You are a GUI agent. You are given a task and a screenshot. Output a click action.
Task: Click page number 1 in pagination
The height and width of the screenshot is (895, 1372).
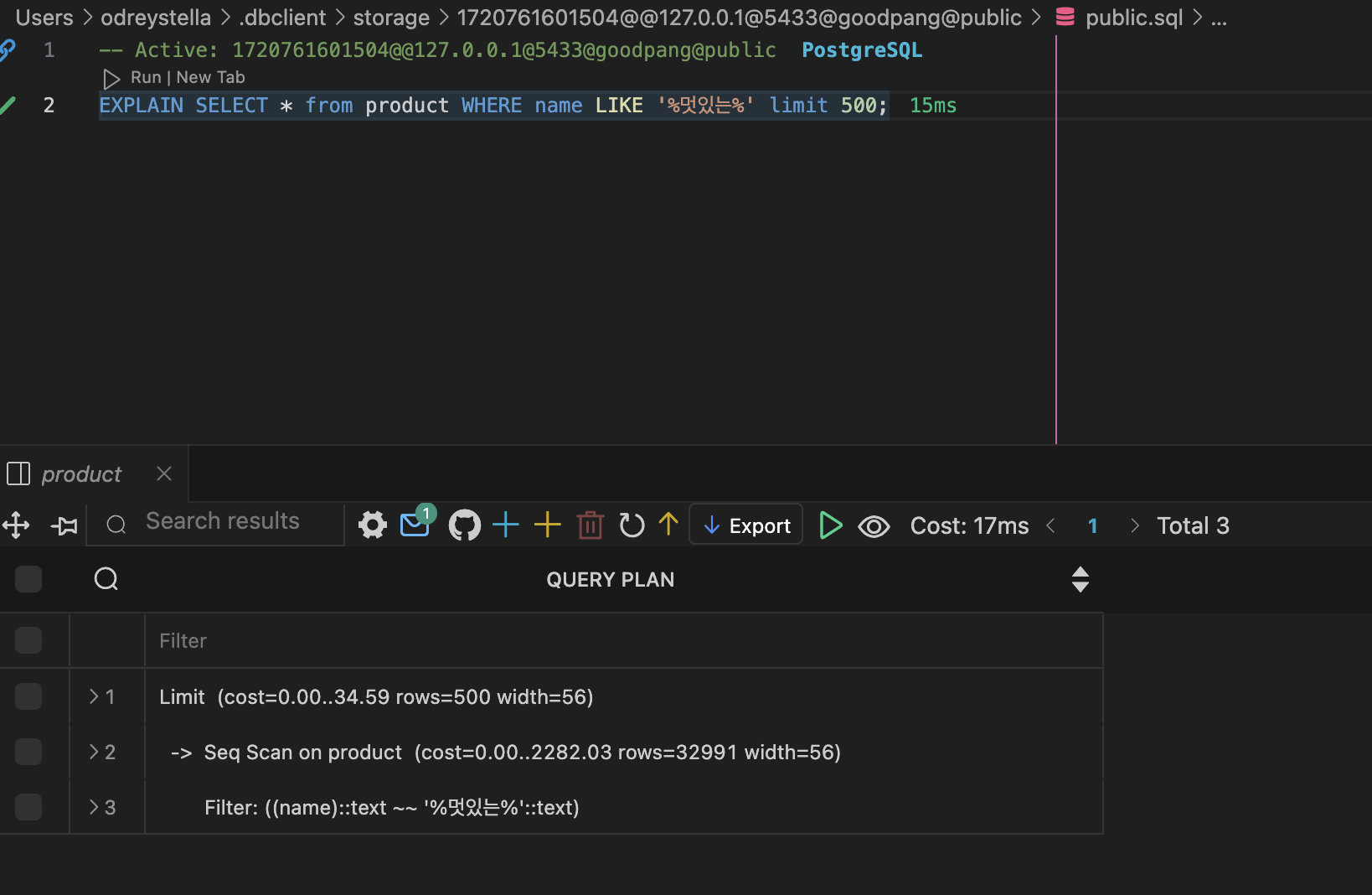[1092, 525]
